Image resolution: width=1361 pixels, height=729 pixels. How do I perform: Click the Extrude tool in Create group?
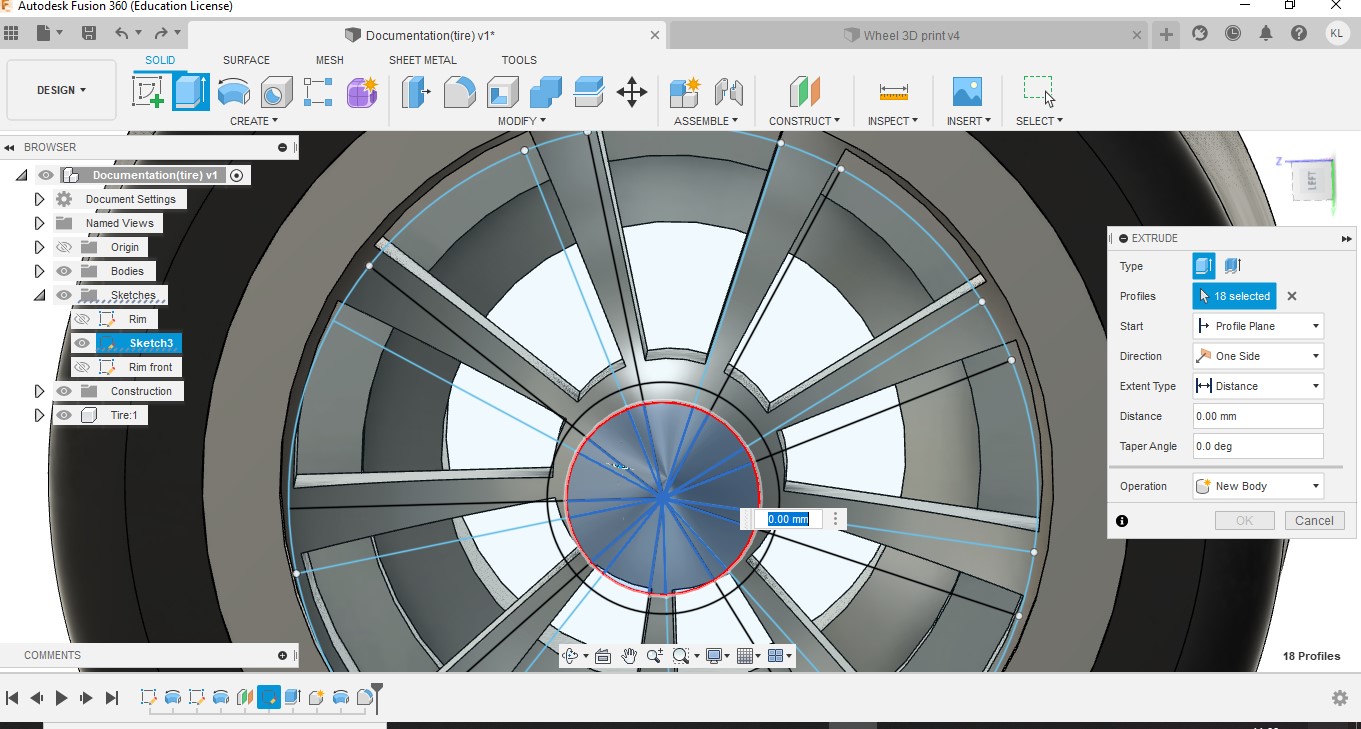pyautogui.click(x=191, y=92)
